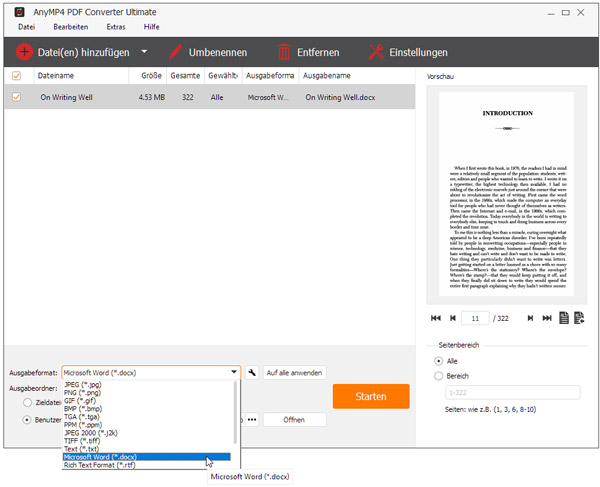Select the Zieldatei output folder radio button
The width and height of the screenshot is (600, 487).
click(x=27, y=402)
